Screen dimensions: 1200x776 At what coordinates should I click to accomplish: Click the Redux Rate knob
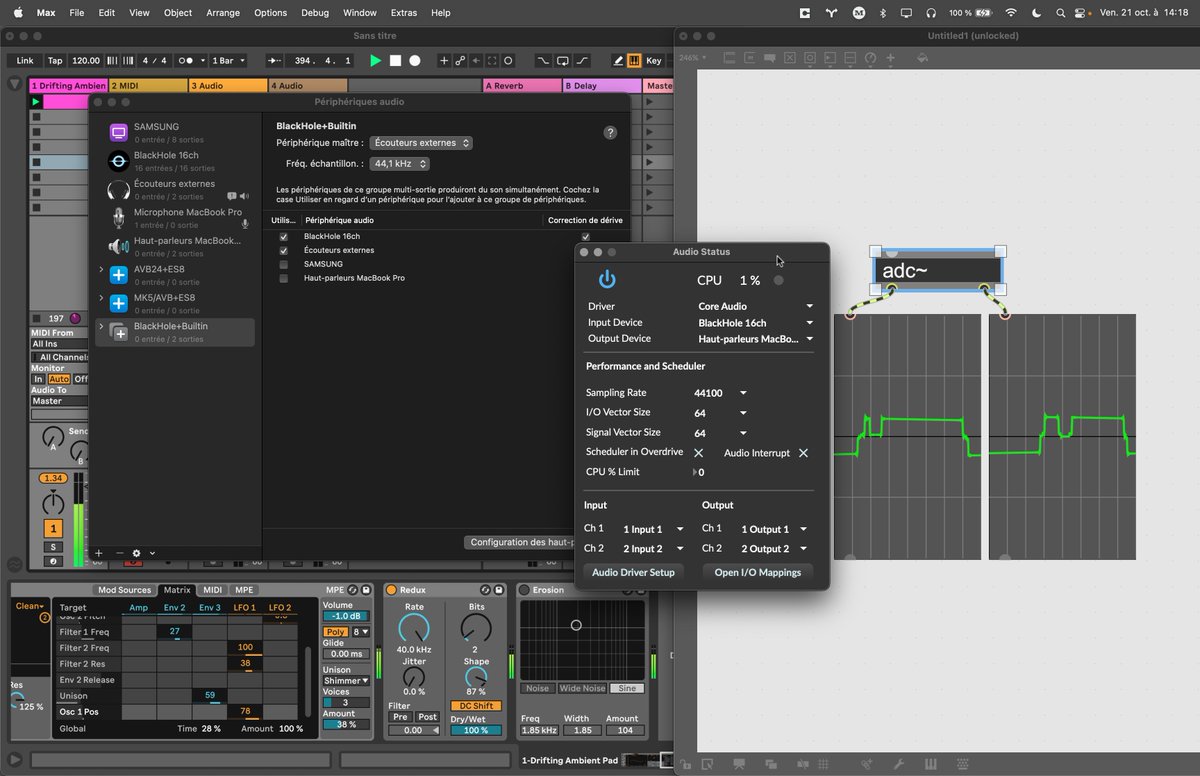point(414,629)
